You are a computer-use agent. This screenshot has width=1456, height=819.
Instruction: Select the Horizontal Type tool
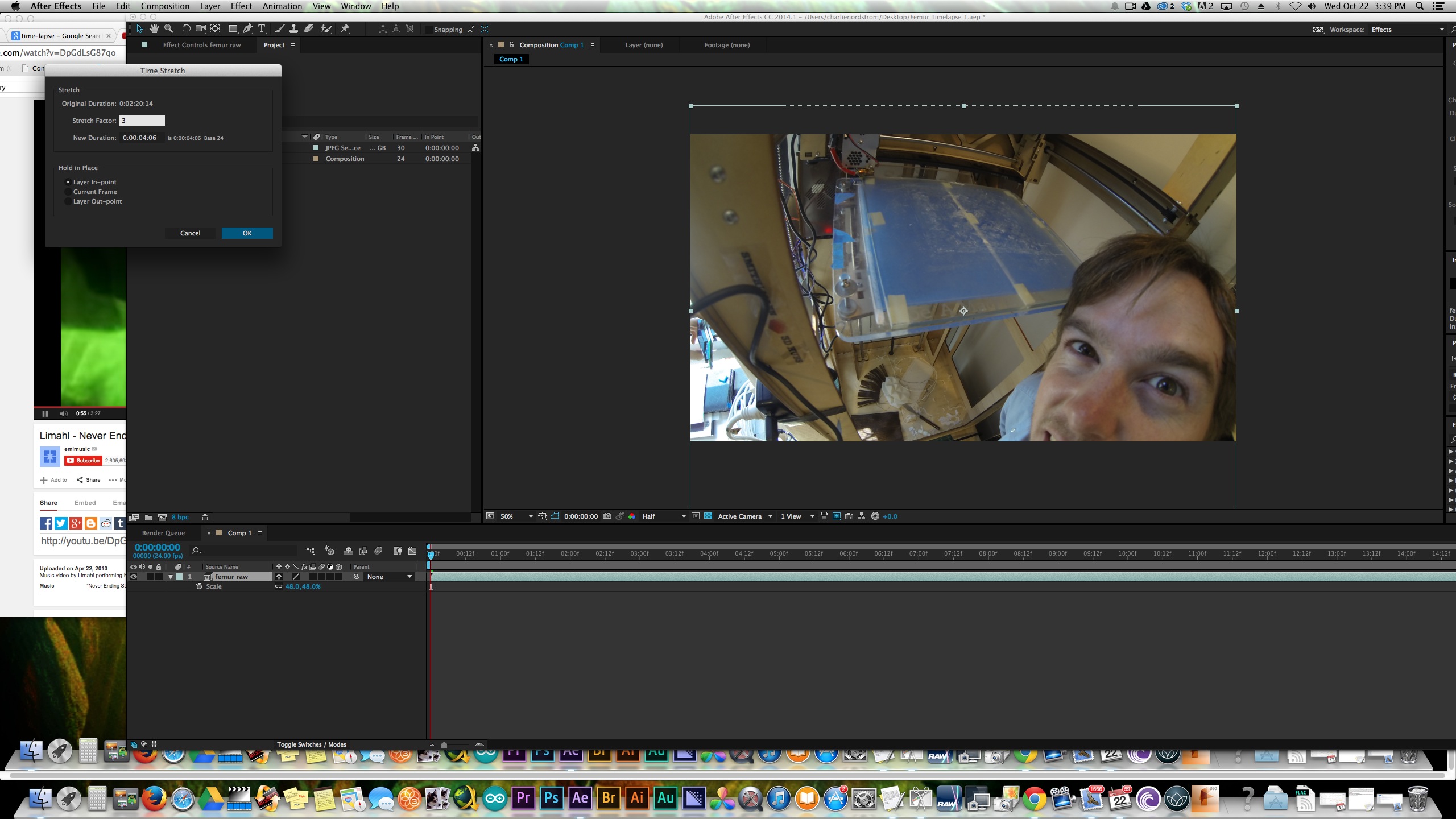[x=262, y=29]
